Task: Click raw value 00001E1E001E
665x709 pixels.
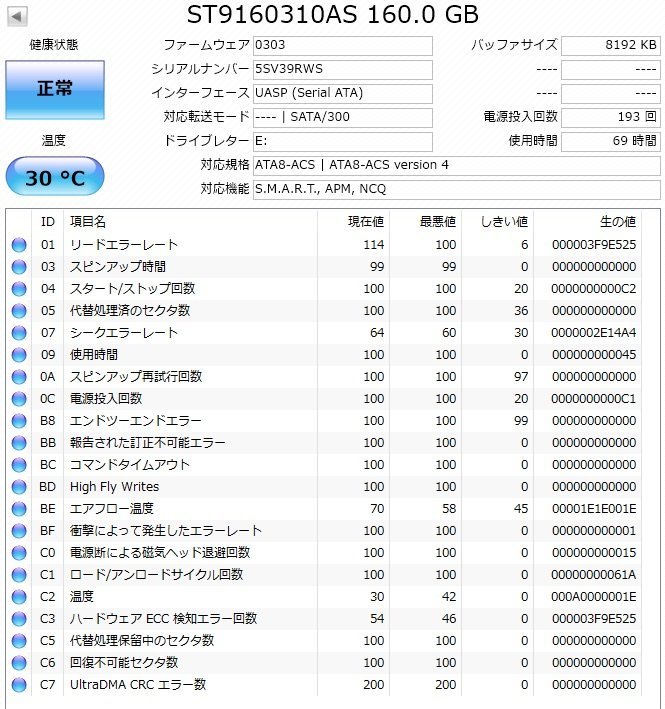Action: [594, 509]
